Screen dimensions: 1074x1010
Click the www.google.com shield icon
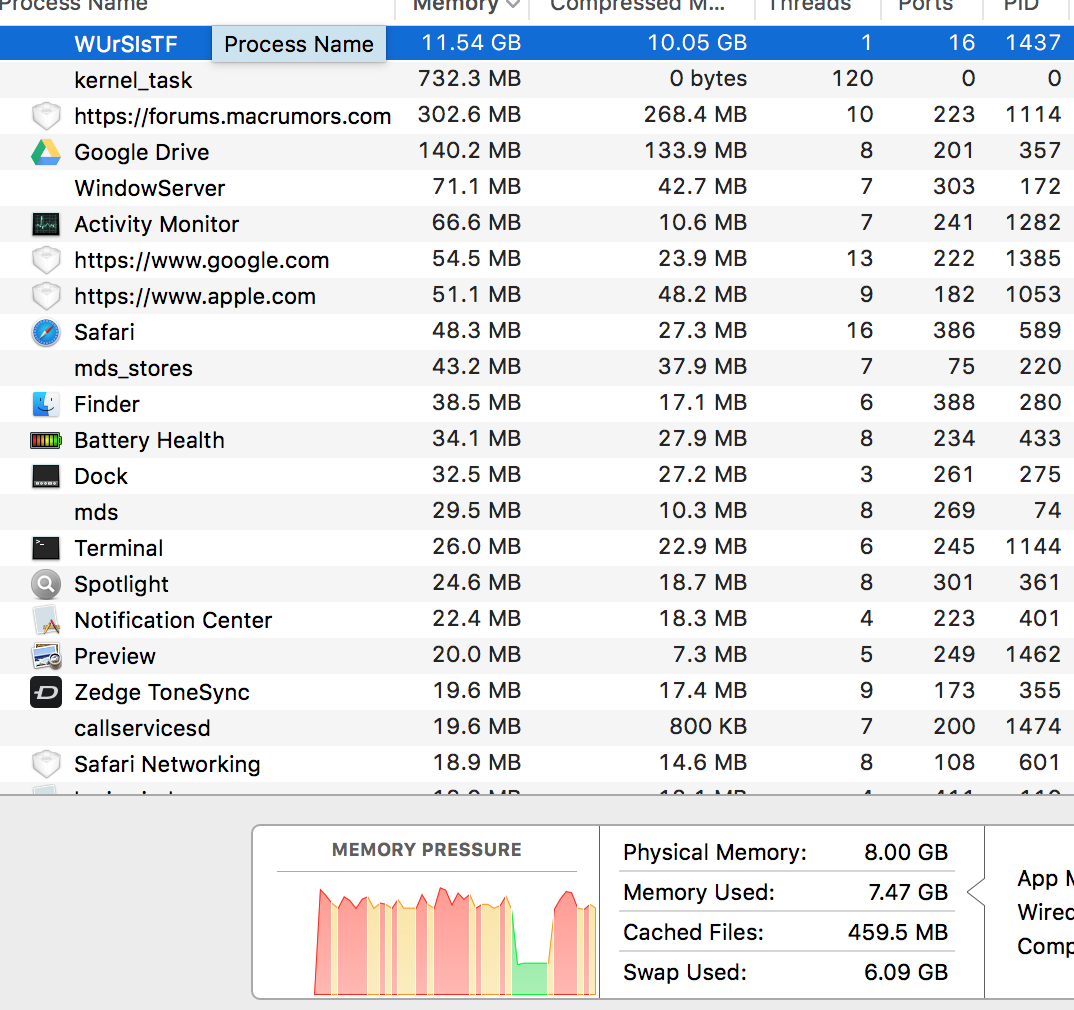coord(46,260)
